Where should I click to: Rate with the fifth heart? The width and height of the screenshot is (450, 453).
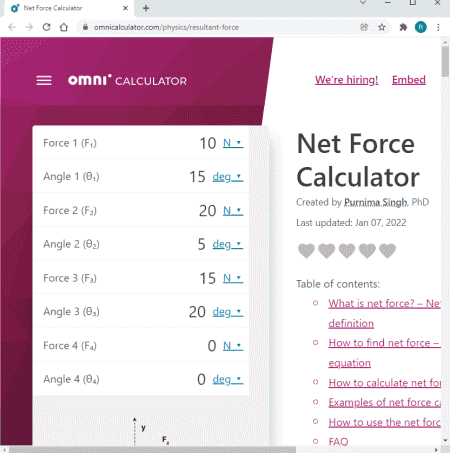pyautogui.click(x=387, y=251)
